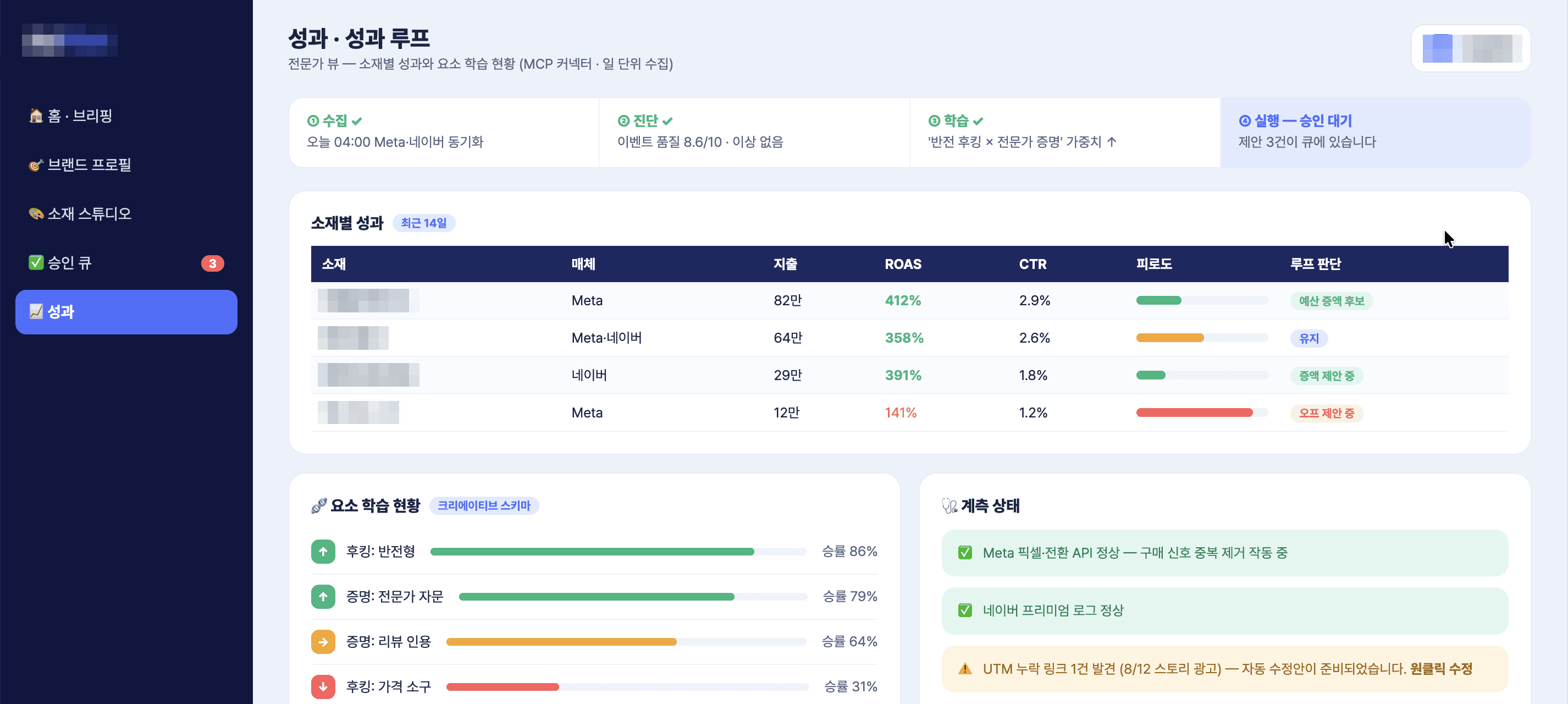Click the down-arrow icon for 후킹: 가격 소구
Viewport: 1568px width, 704px height.
point(323,687)
